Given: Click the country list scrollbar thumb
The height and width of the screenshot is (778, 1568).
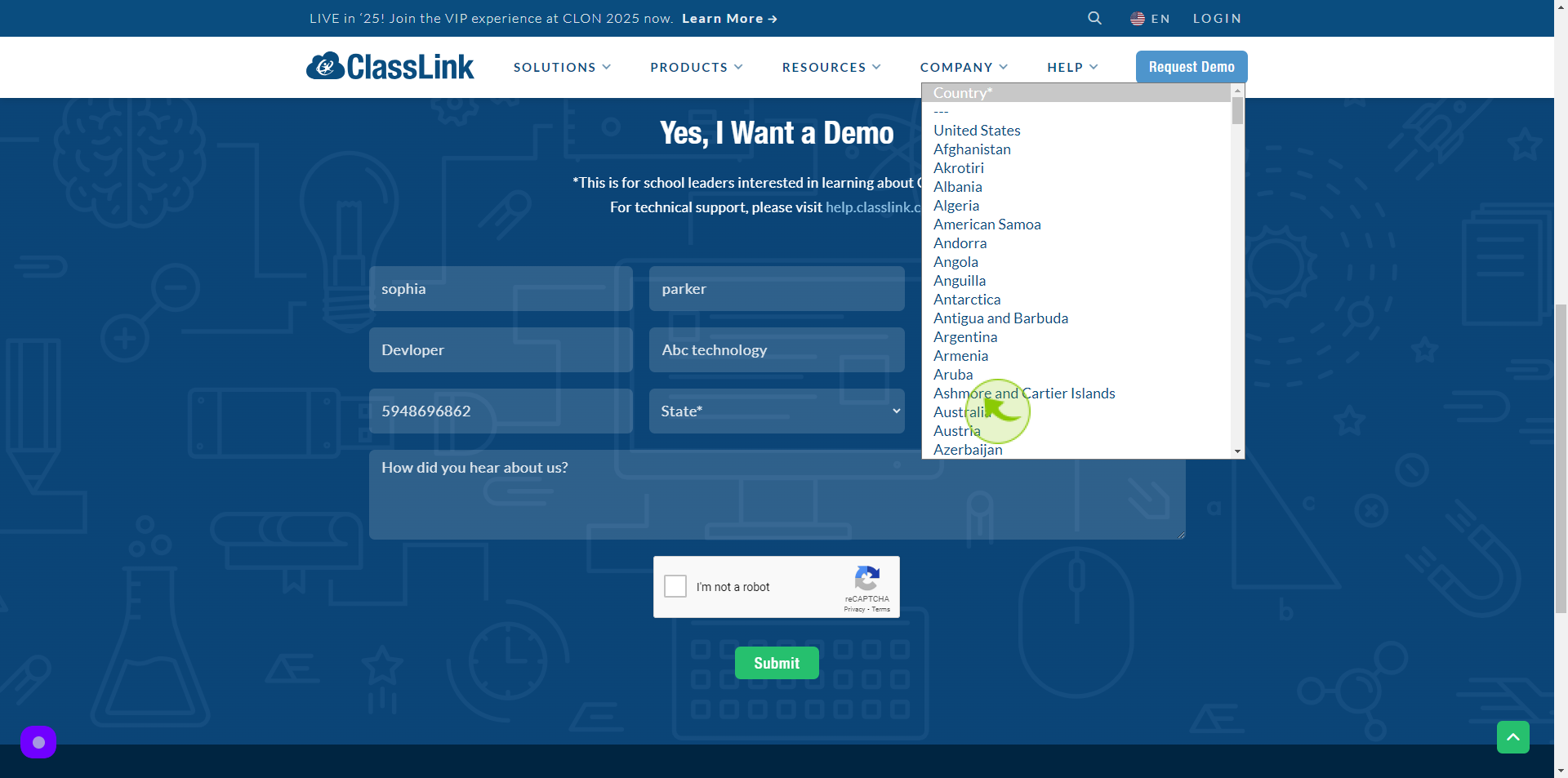Looking at the screenshot, I should tap(1237, 111).
